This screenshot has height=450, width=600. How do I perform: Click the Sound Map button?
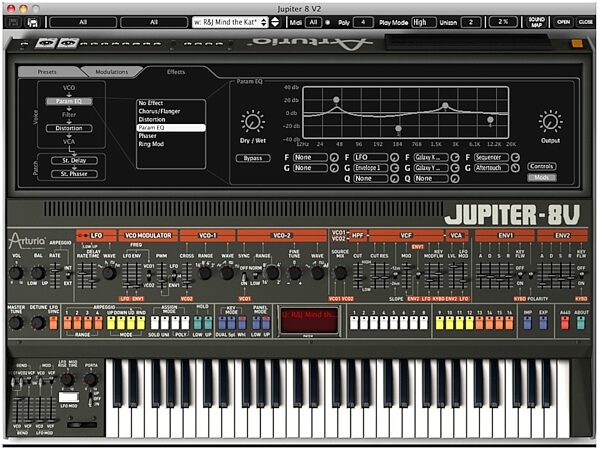(x=536, y=22)
